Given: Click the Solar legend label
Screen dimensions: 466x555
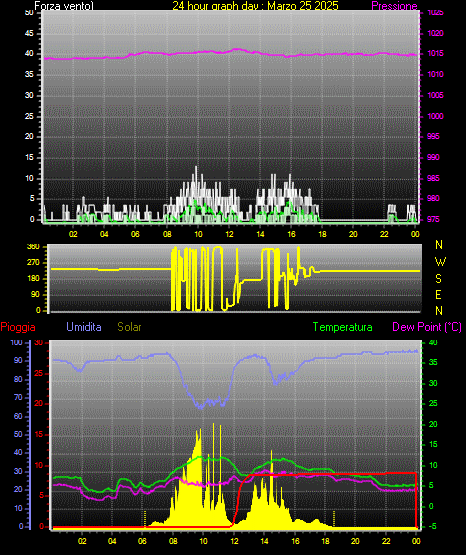Looking at the screenshot, I should 129,327.
